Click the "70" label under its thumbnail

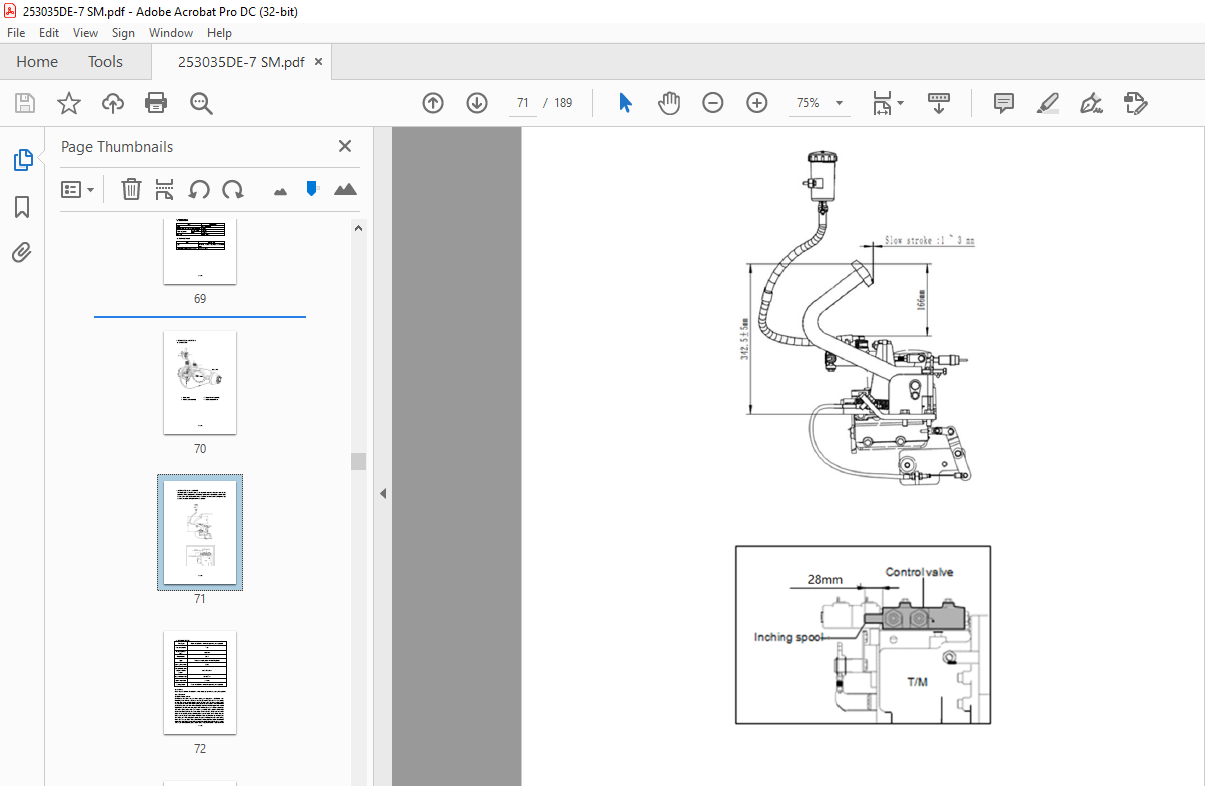[x=200, y=449]
